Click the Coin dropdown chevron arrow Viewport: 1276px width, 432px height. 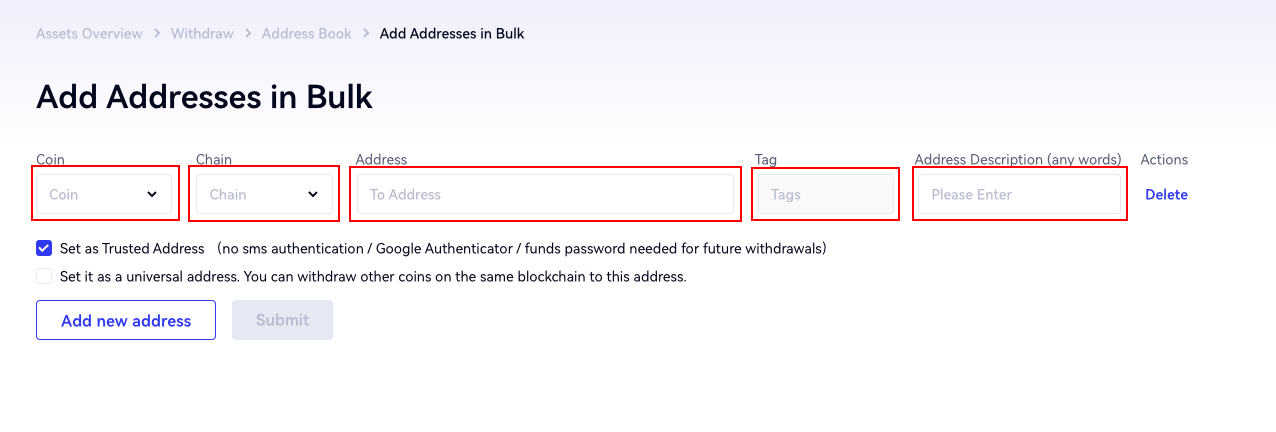[x=152, y=194]
